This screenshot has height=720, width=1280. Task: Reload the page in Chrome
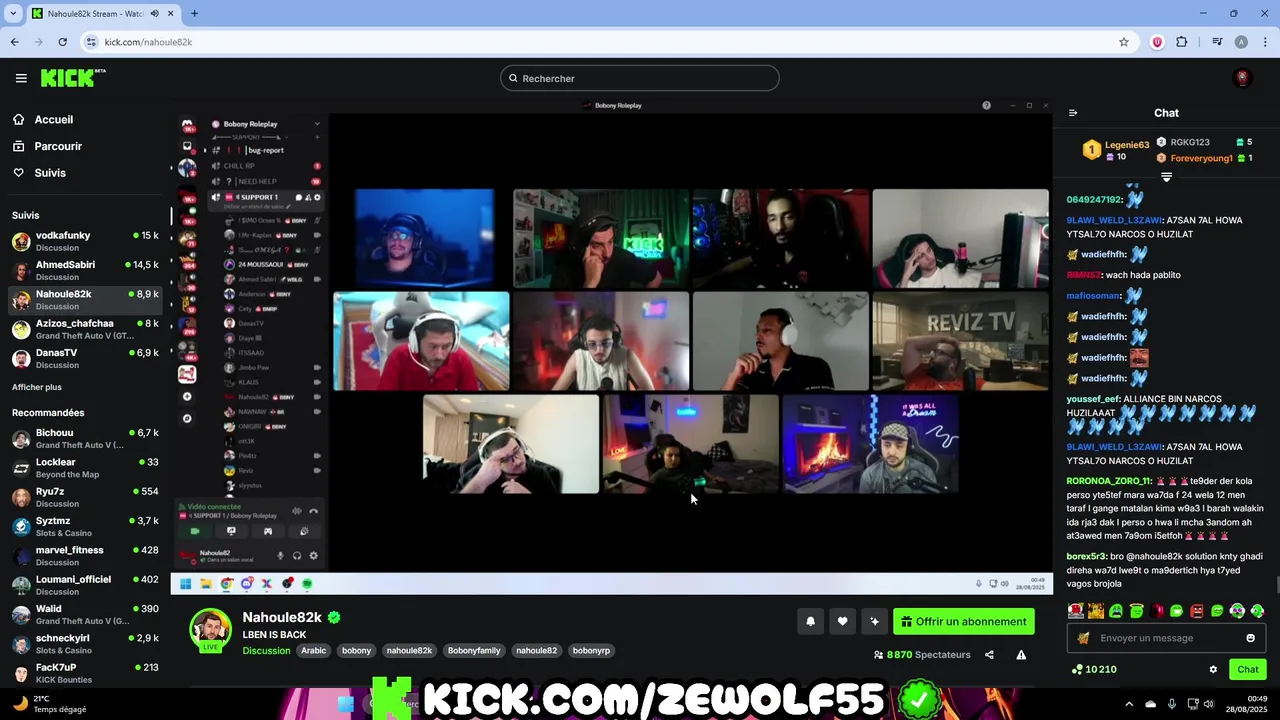click(62, 42)
